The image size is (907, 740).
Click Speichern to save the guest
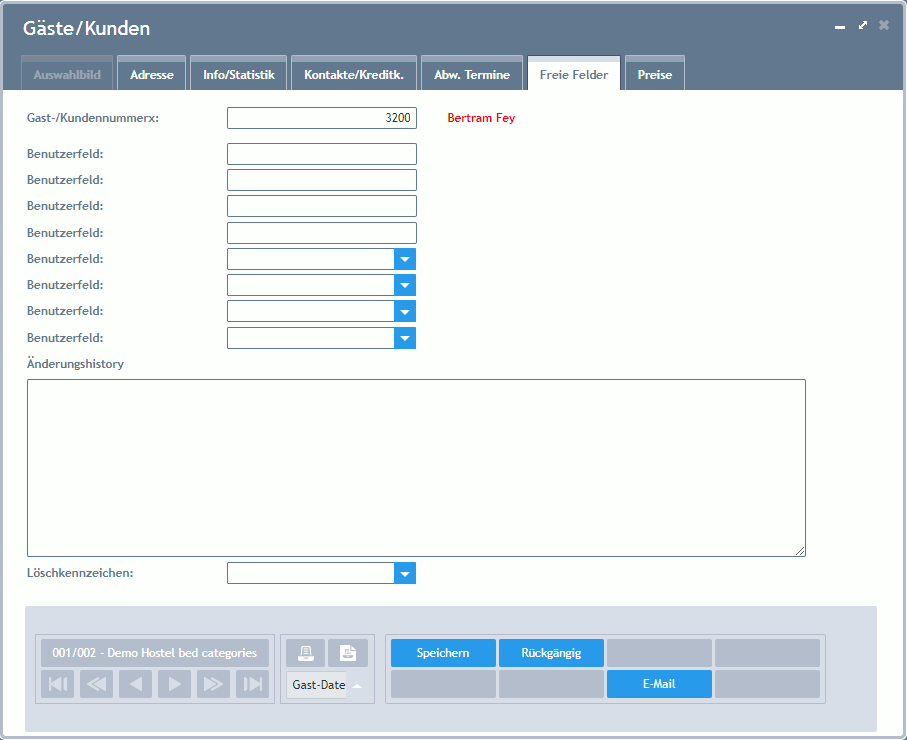point(443,653)
